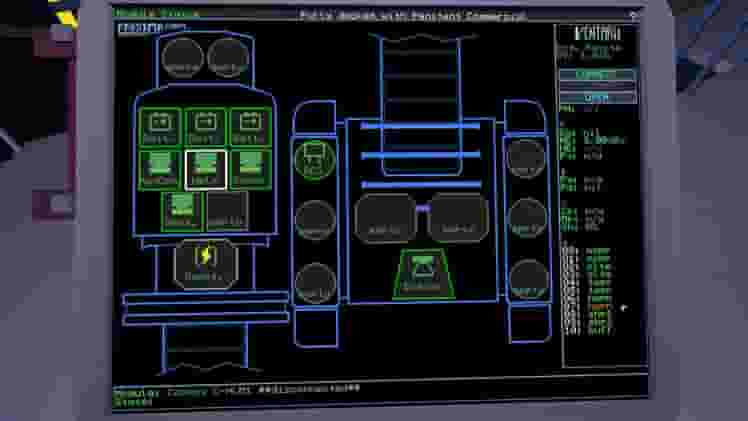Select the green module right of the white-outlined one

point(251,170)
